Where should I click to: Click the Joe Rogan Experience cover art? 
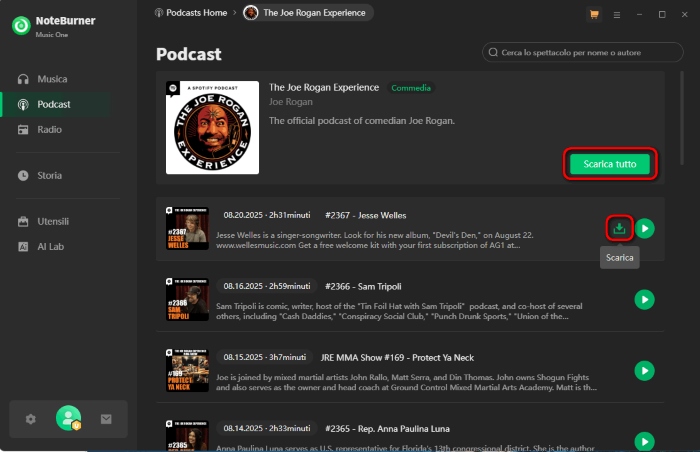tap(212, 127)
